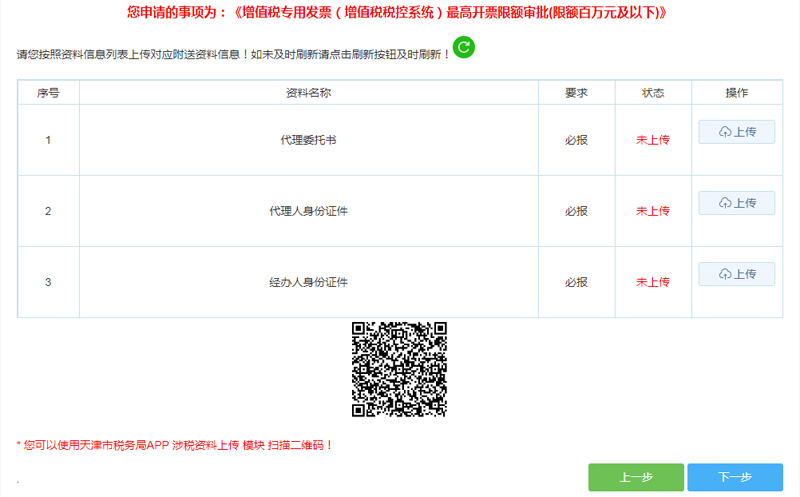Select the 经办人身份证件 document name
The width and height of the screenshot is (800, 497).
[x=308, y=282]
